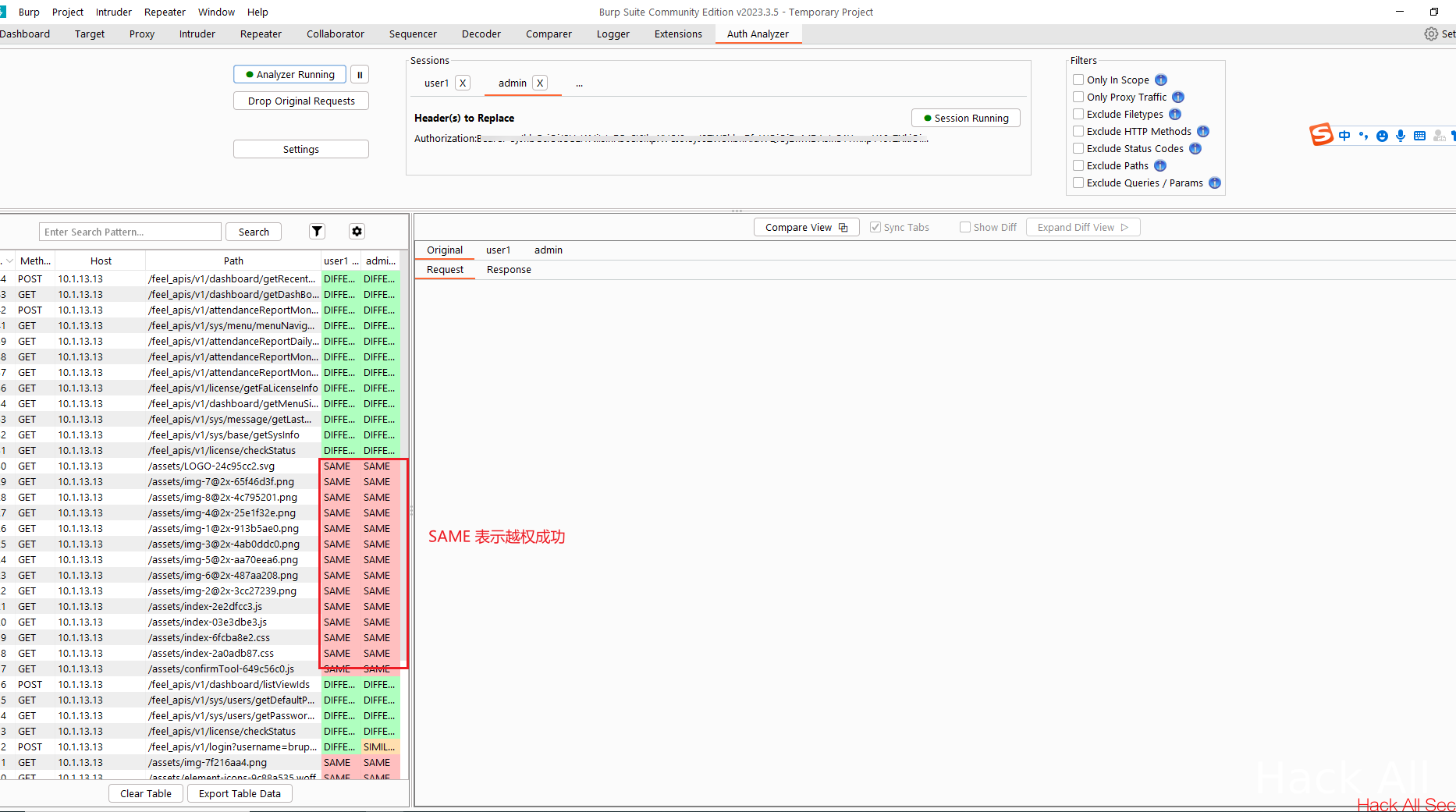1456x812 pixels.
Task: Show info for Only In Scope filter
Action: tap(1161, 80)
